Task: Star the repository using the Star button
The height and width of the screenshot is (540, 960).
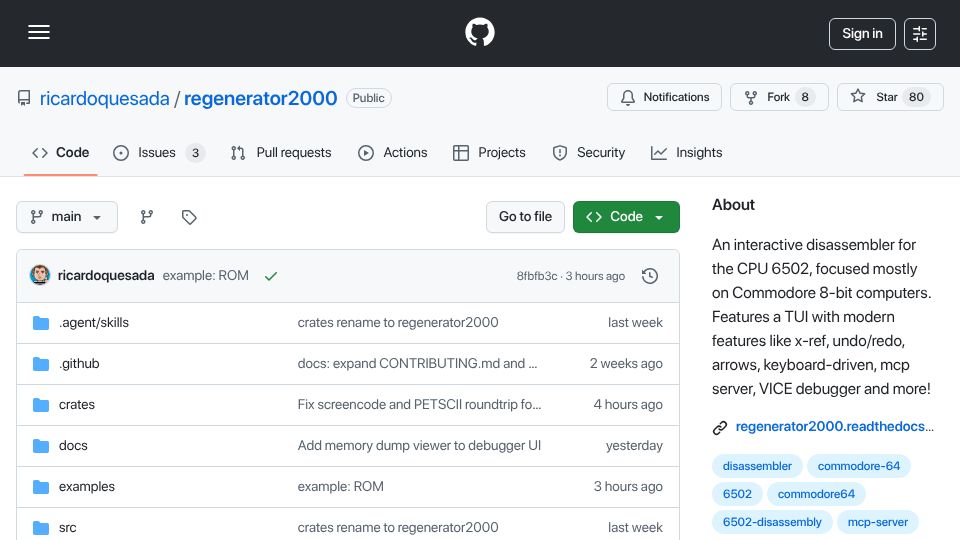Action: pos(890,97)
